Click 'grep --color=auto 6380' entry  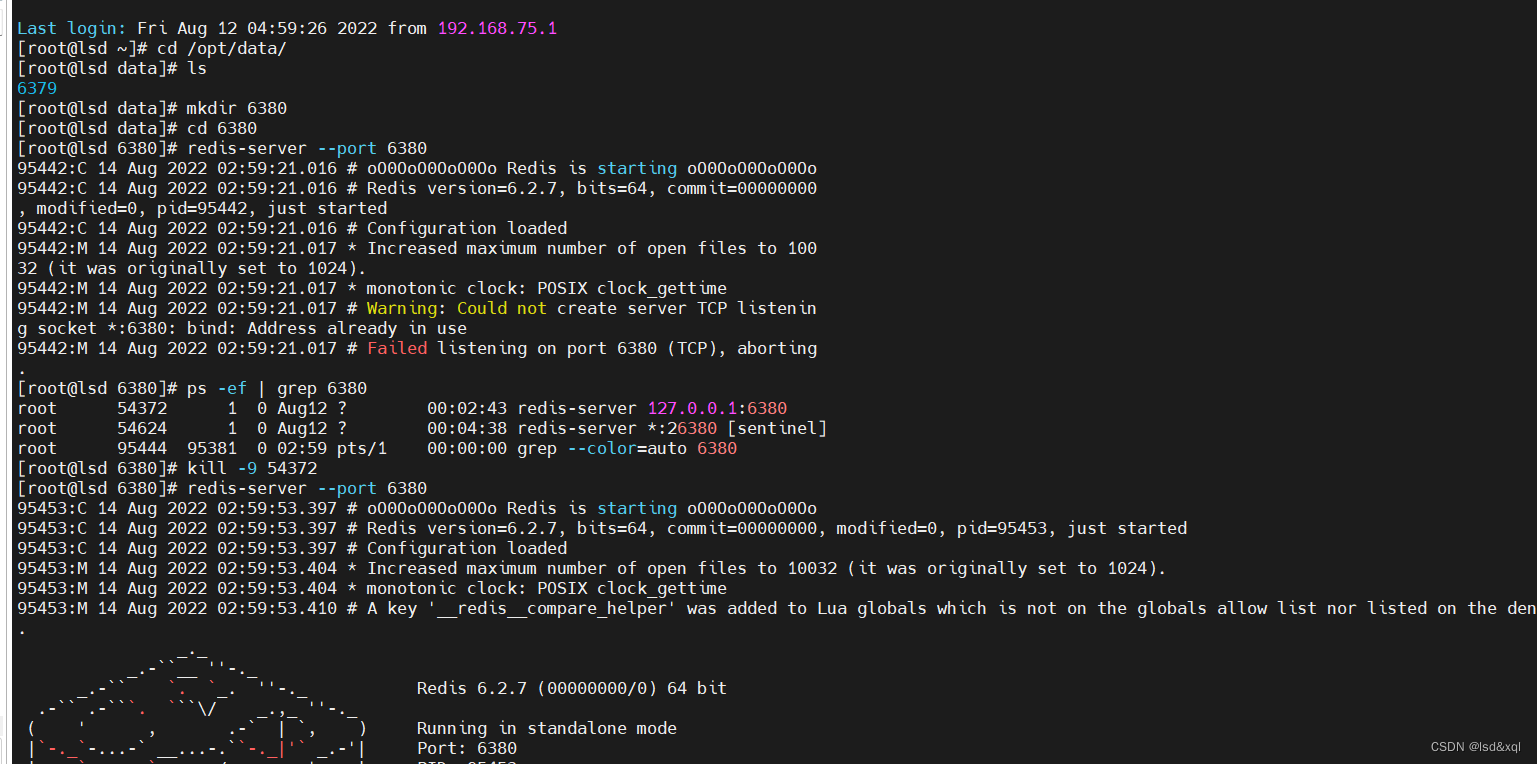[627, 448]
